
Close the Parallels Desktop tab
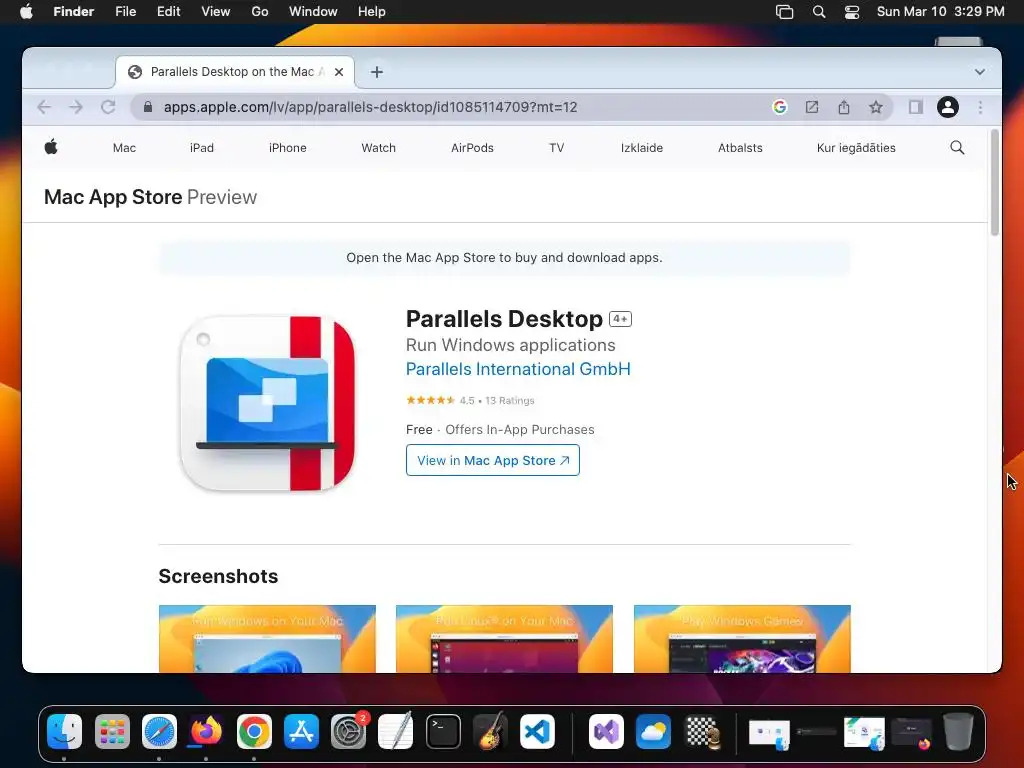(339, 72)
